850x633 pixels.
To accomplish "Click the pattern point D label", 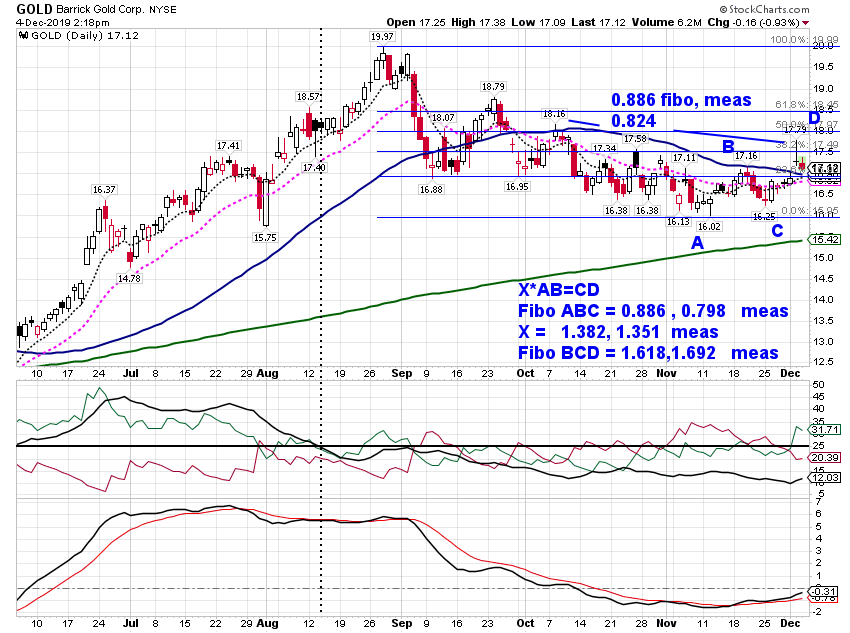I will pos(814,118).
